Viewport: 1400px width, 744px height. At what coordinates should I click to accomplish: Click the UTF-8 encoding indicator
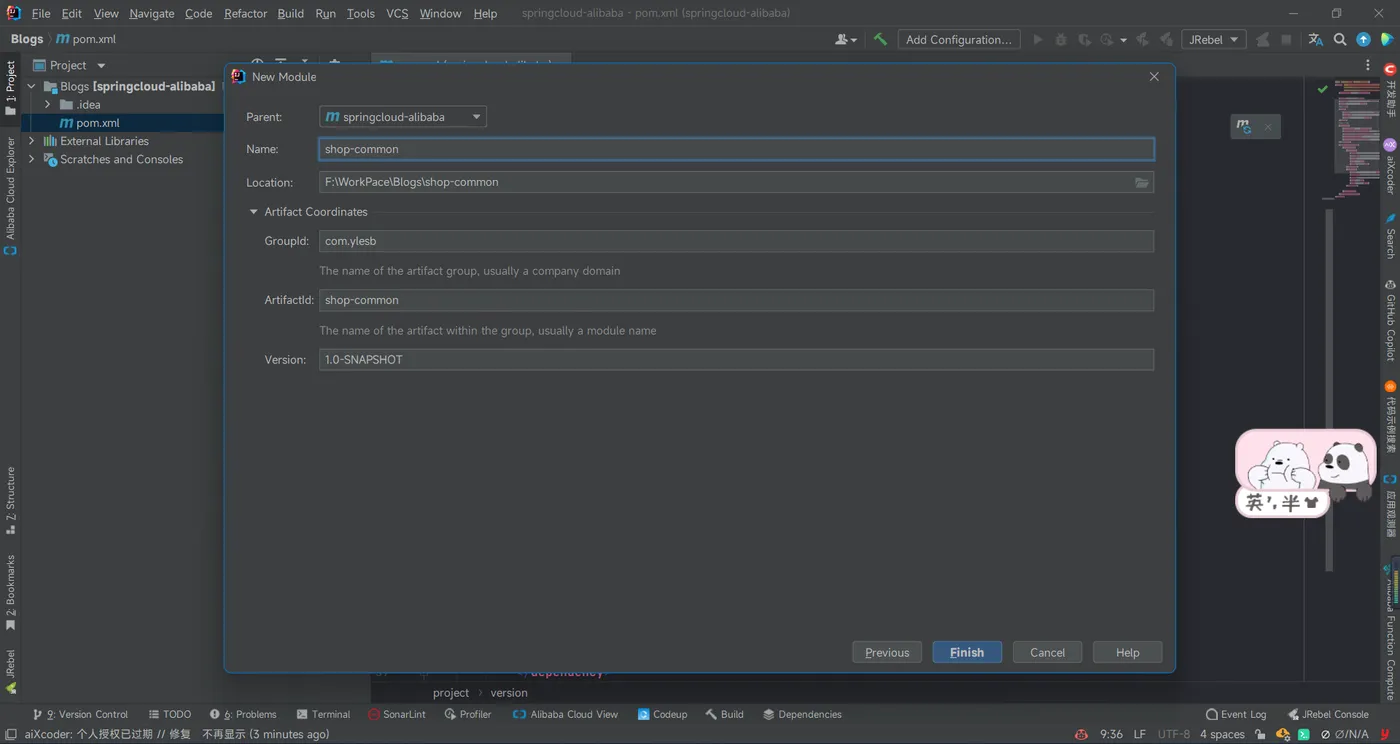click(1174, 734)
